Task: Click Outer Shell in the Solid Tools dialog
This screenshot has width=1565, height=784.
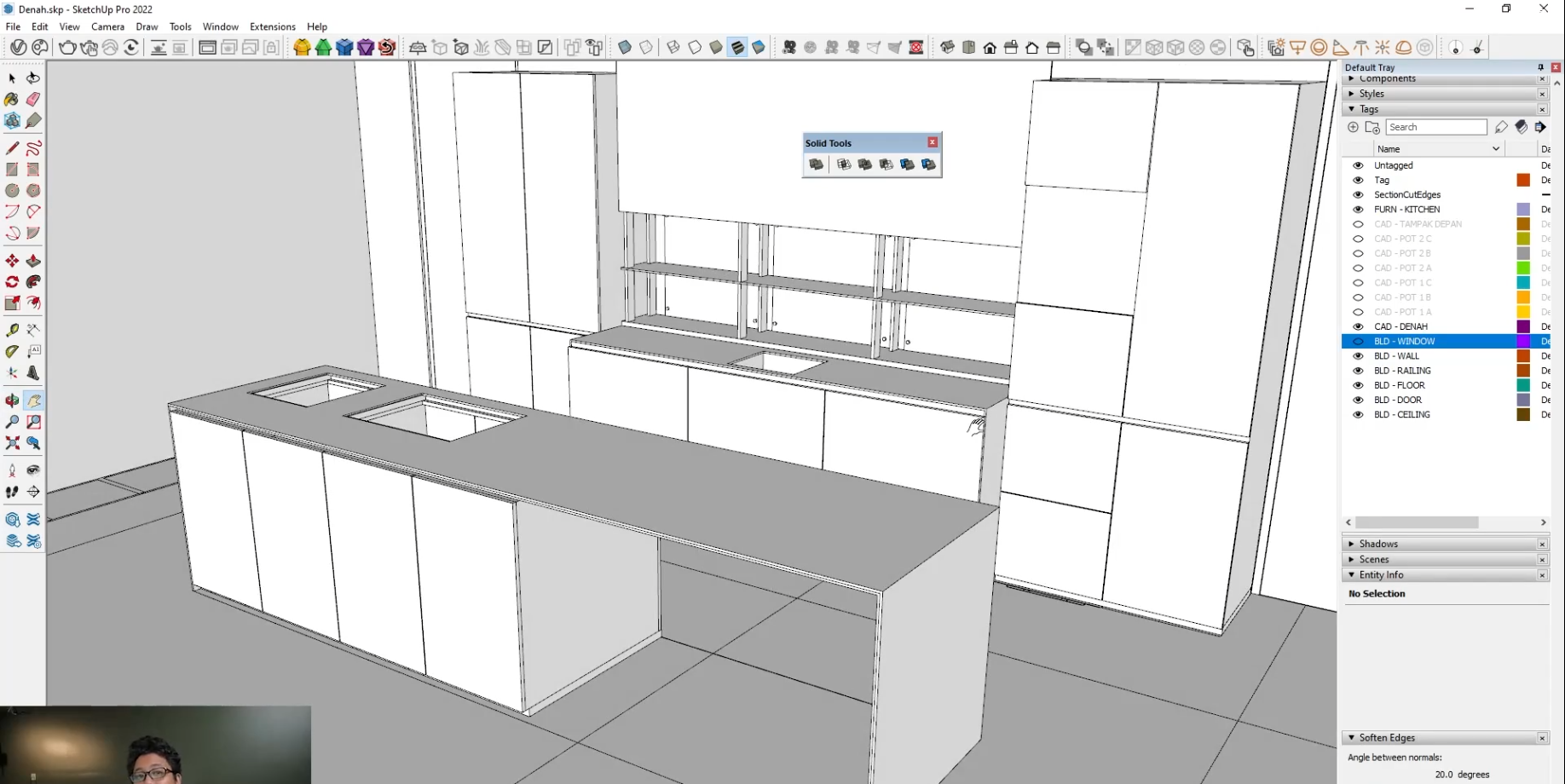Action: [816, 164]
